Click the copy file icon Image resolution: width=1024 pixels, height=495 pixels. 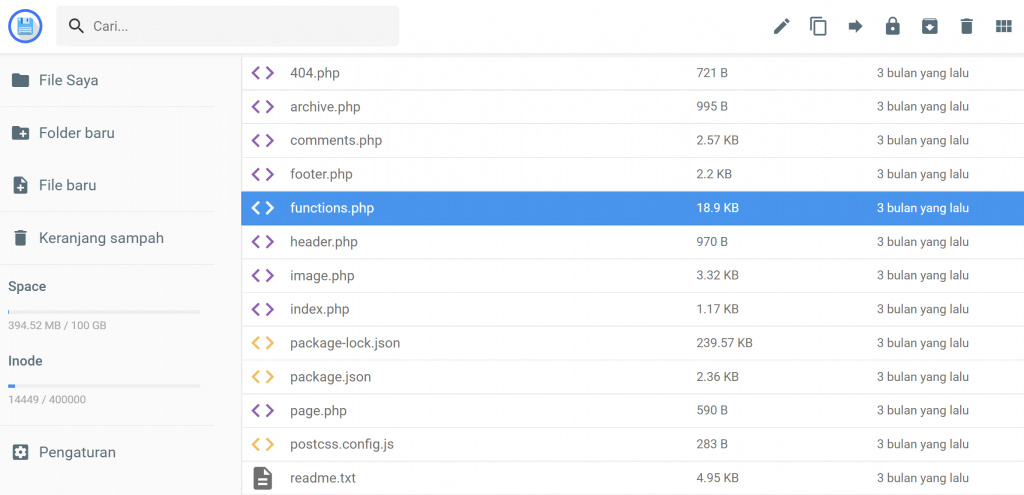[818, 26]
